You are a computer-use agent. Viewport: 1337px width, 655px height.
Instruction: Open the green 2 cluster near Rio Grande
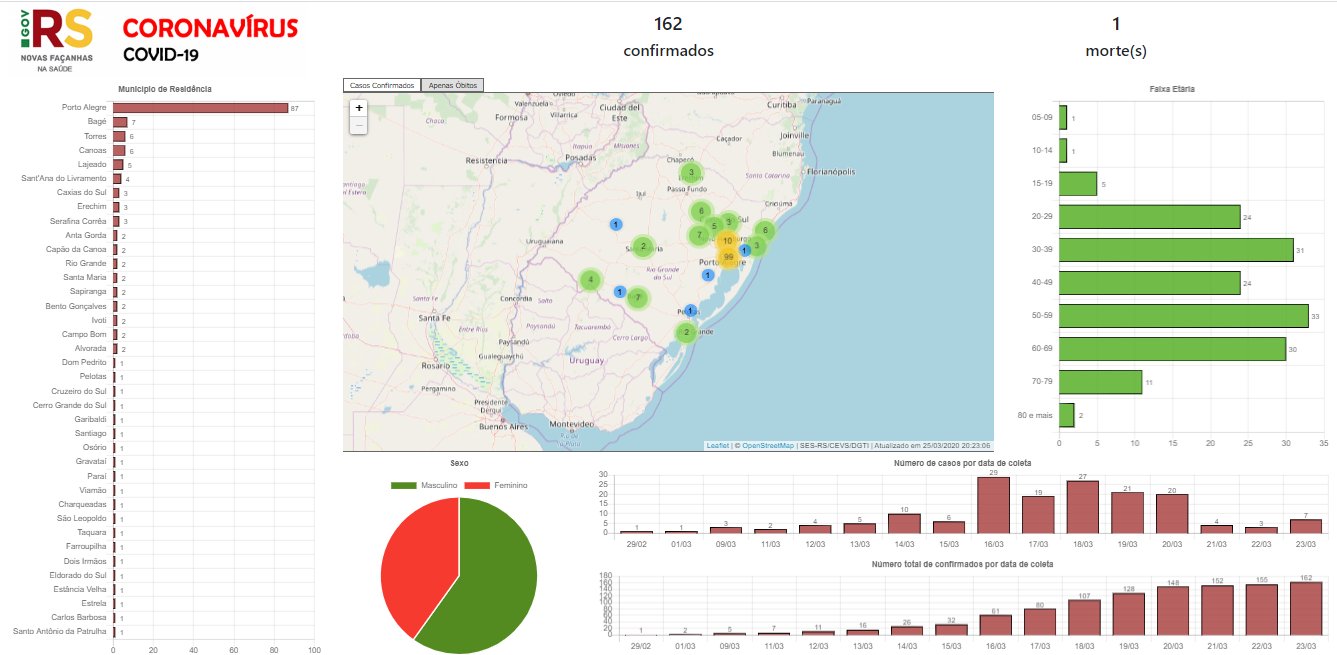point(686,332)
